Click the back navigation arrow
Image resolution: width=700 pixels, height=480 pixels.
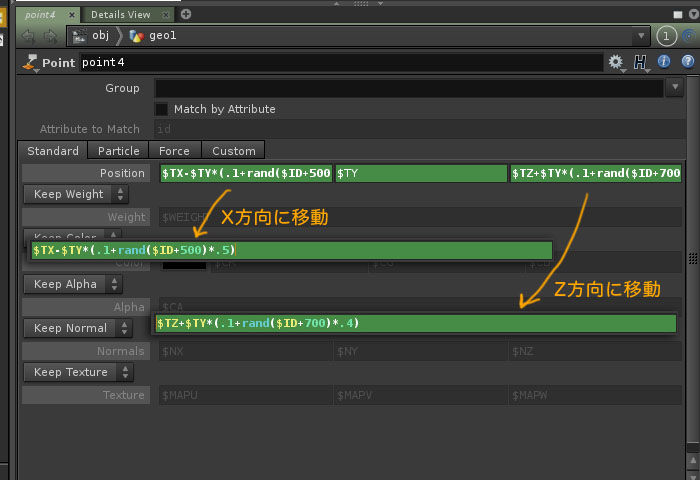point(28,36)
